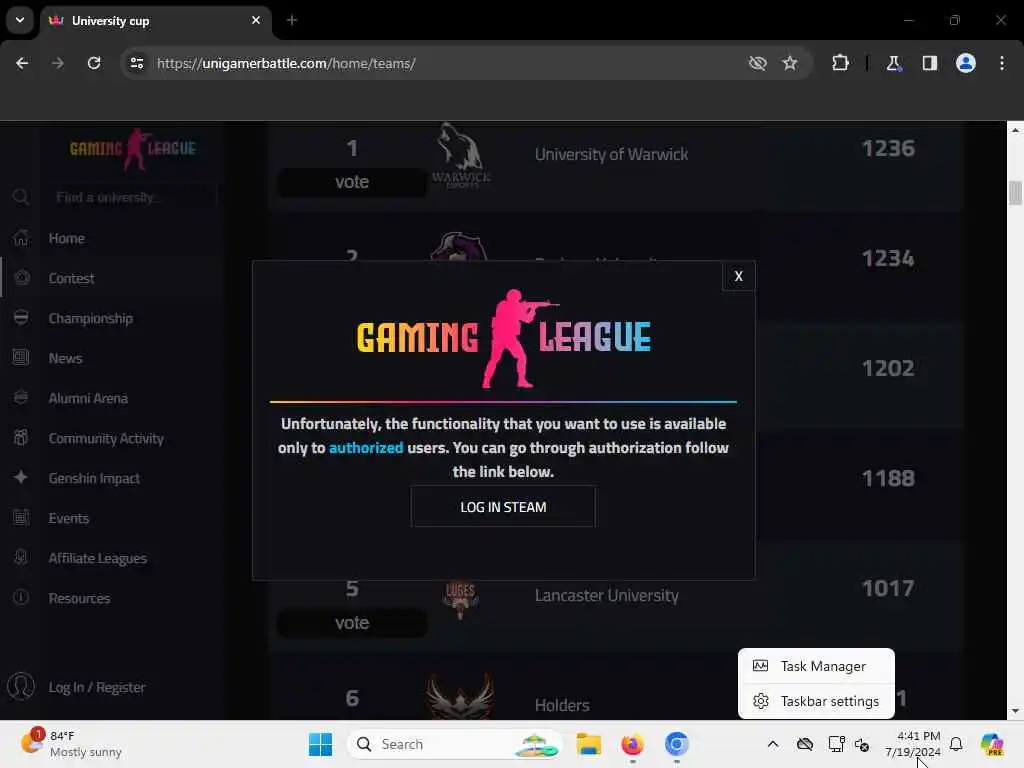The width and height of the screenshot is (1024, 768).
Task: Click the Holders team logo
Action: tap(460, 697)
